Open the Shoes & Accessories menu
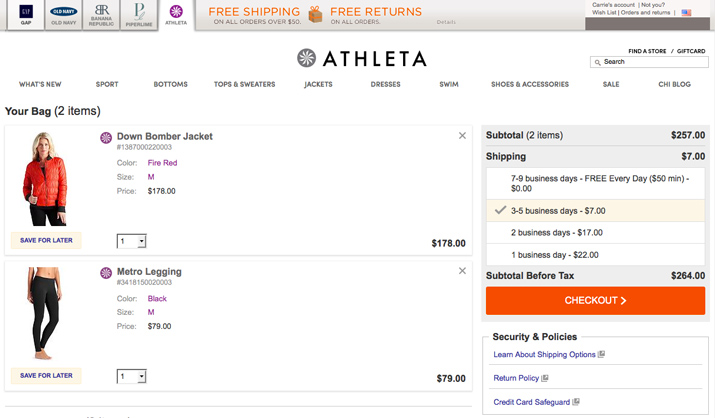 [x=529, y=85]
